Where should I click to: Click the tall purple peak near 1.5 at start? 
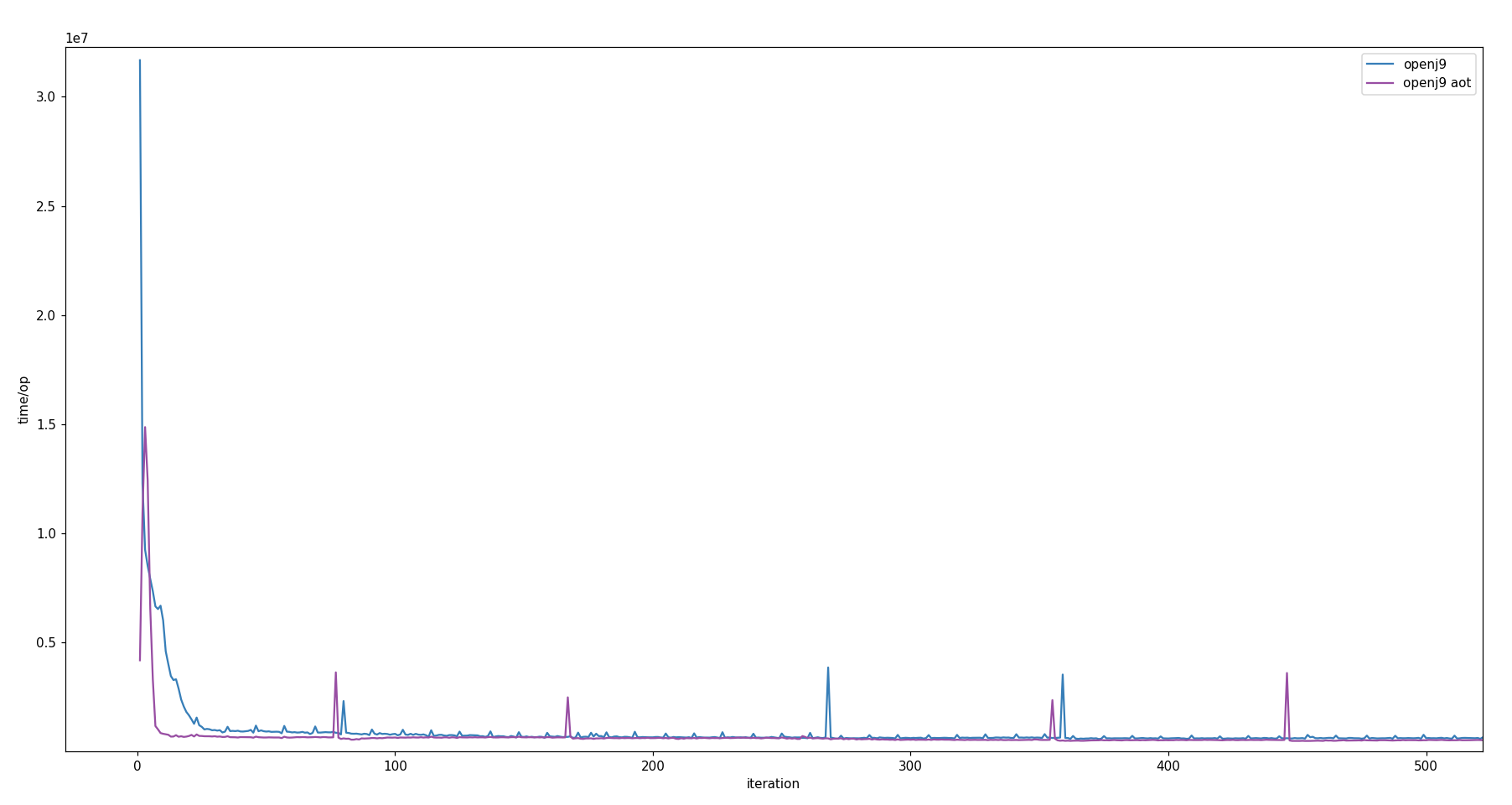click(x=145, y=428)
